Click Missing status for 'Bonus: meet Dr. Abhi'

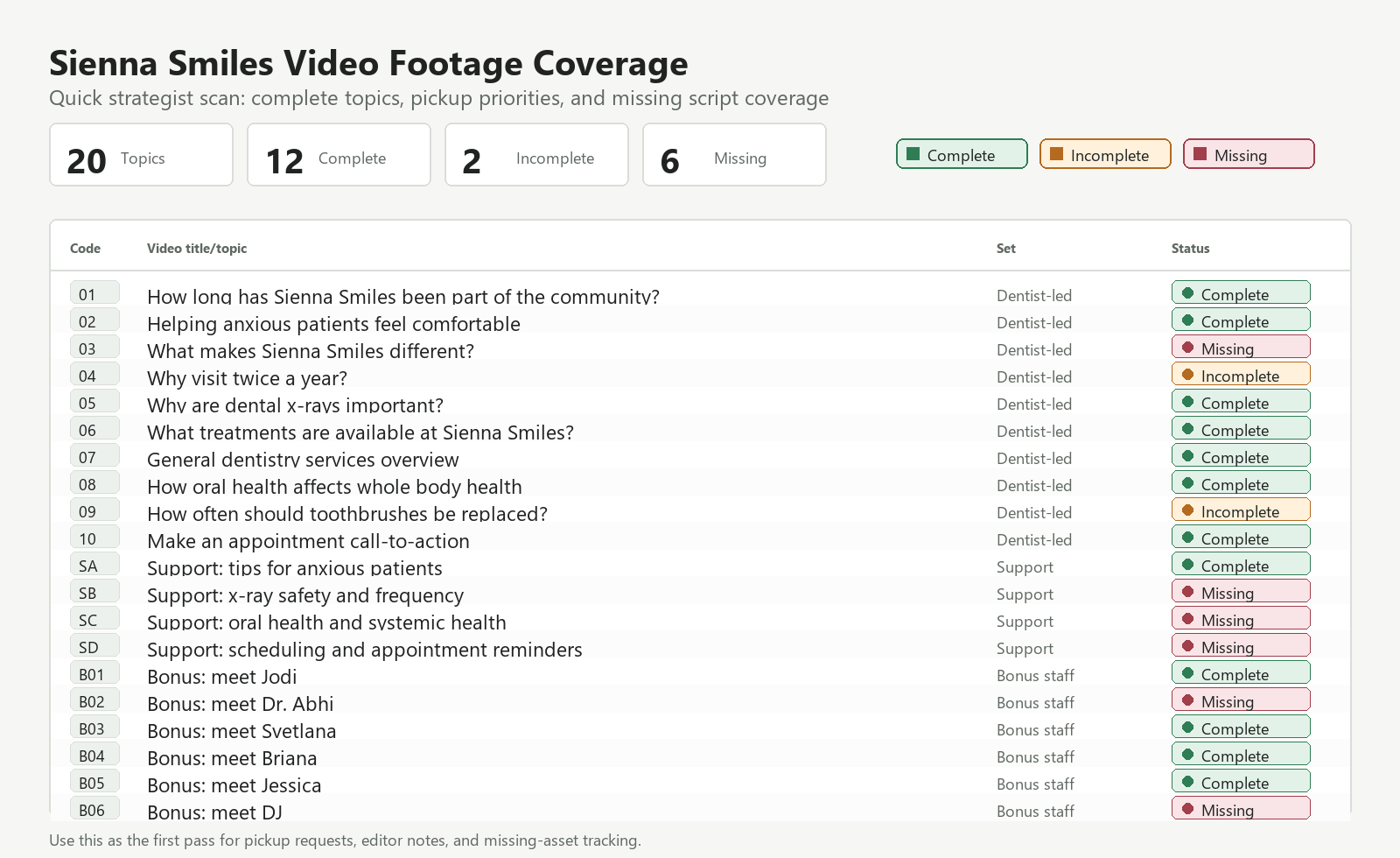point(1241,700)
